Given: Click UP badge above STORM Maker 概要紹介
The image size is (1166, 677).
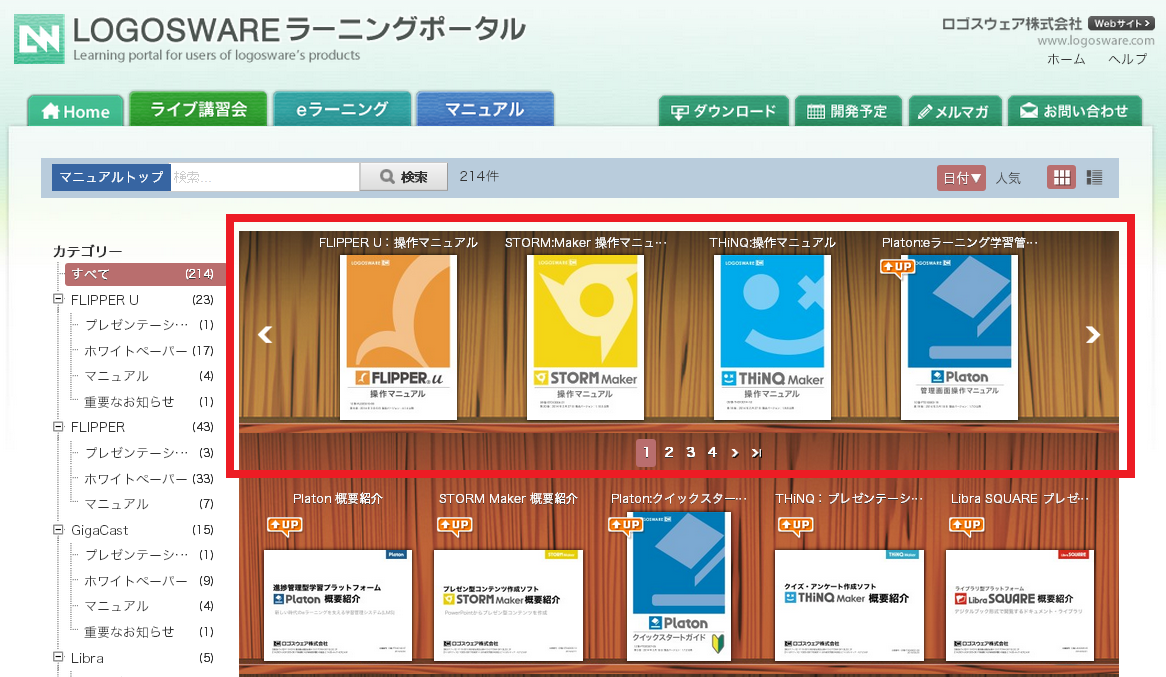Looking at the screenshot, I should pyautogui.click(x=454, y=525).
